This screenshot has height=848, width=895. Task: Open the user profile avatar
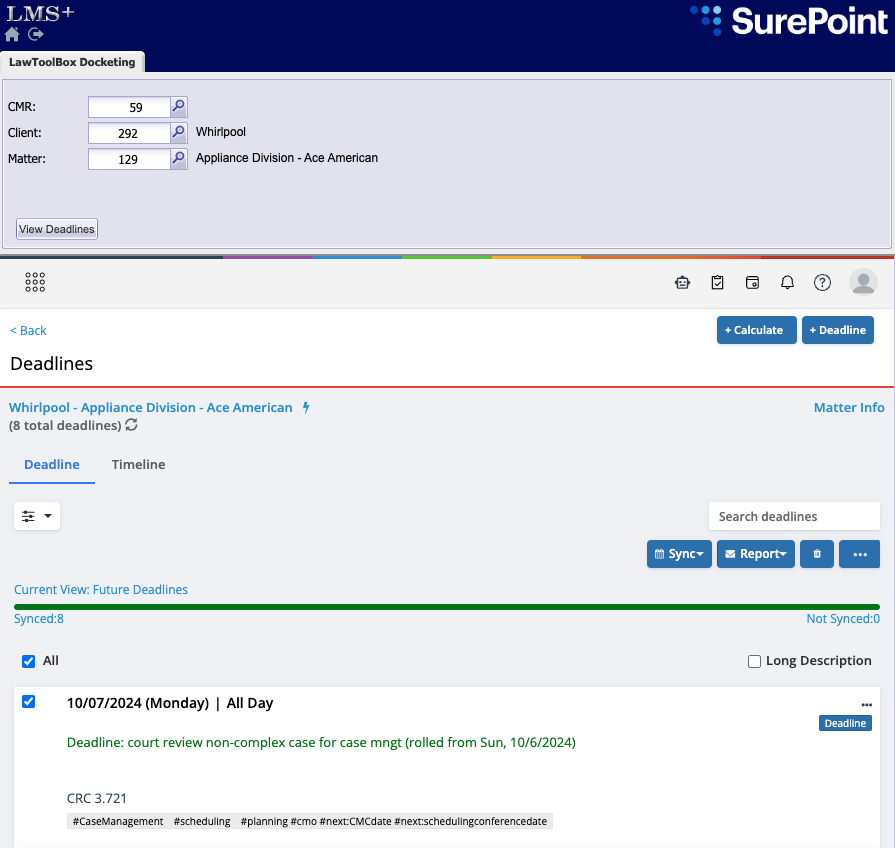coord(863,282)
